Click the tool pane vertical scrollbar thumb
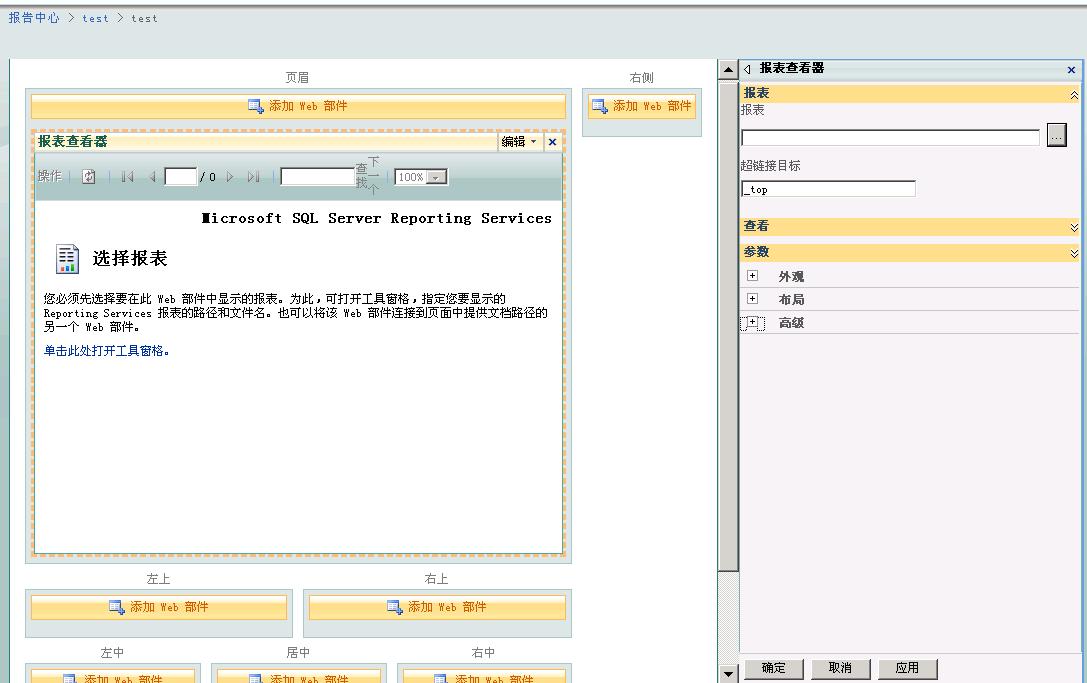This screenshot has width=1087, height=683. (x=728, y=326)
